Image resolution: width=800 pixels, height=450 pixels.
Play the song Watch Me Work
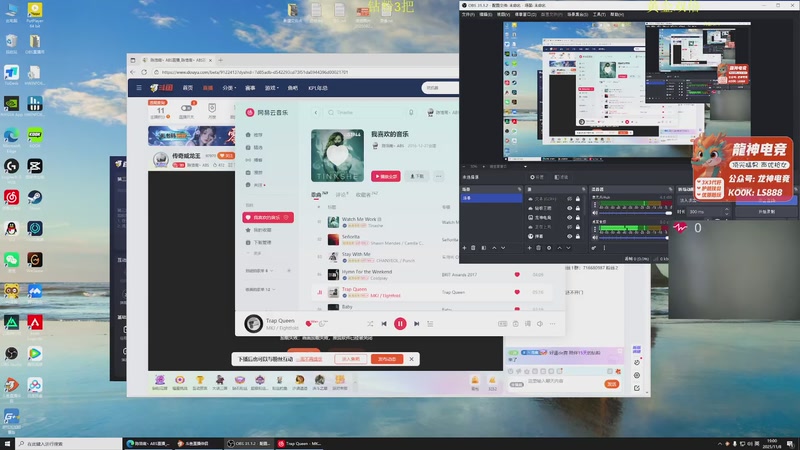click(x=361, y=219)
